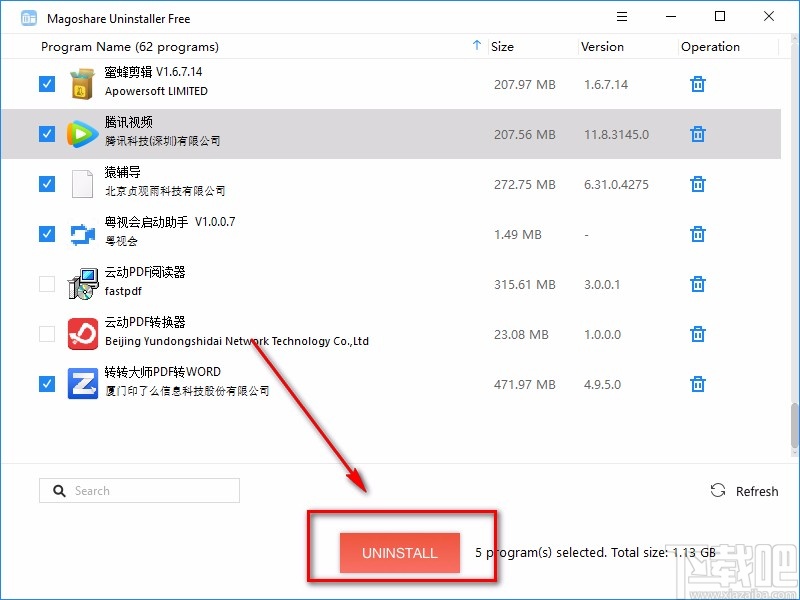Click the blue Z 转转大师 icon
This screenshot has height=600, width=800.
[83, 384]
